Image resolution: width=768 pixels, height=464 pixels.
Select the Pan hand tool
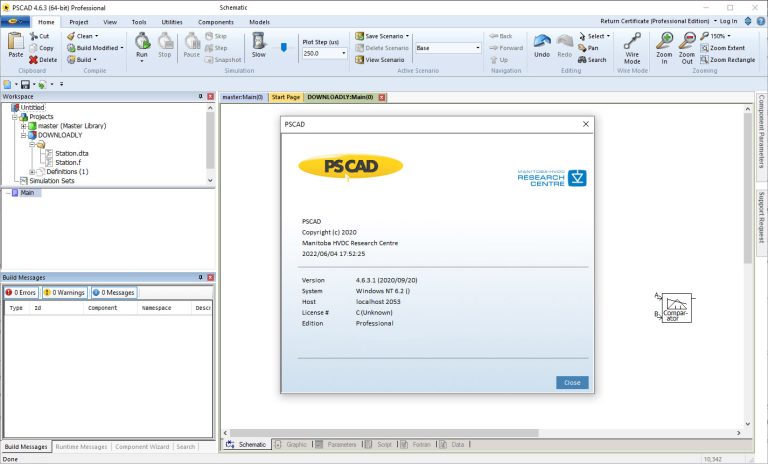pyautogui.click(x=588, y=48)
